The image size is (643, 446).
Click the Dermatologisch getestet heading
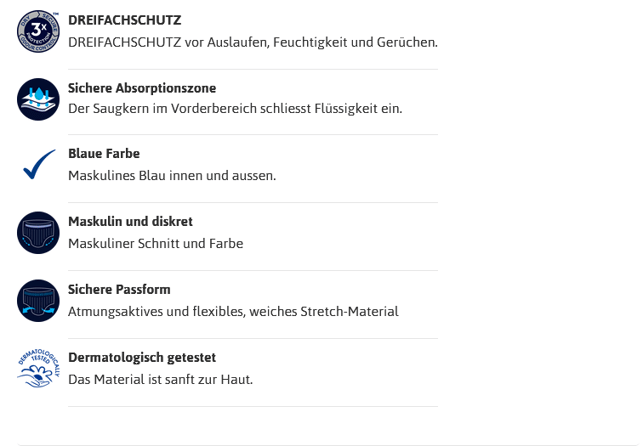[x=142, y=357]
